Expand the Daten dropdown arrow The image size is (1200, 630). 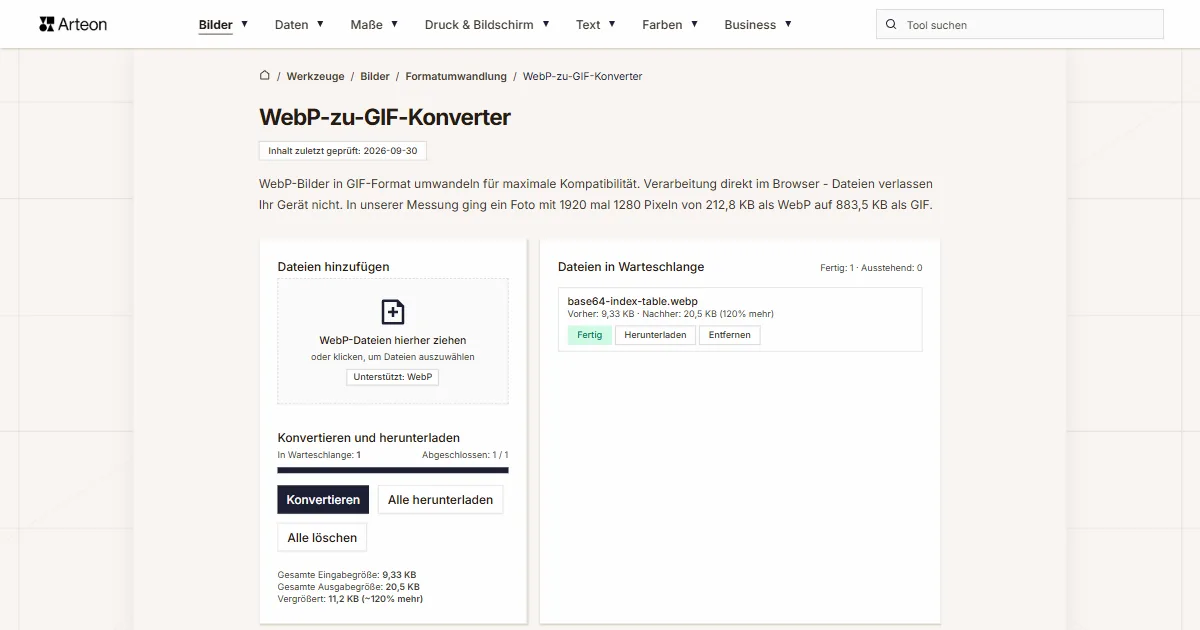pos(320,24)
